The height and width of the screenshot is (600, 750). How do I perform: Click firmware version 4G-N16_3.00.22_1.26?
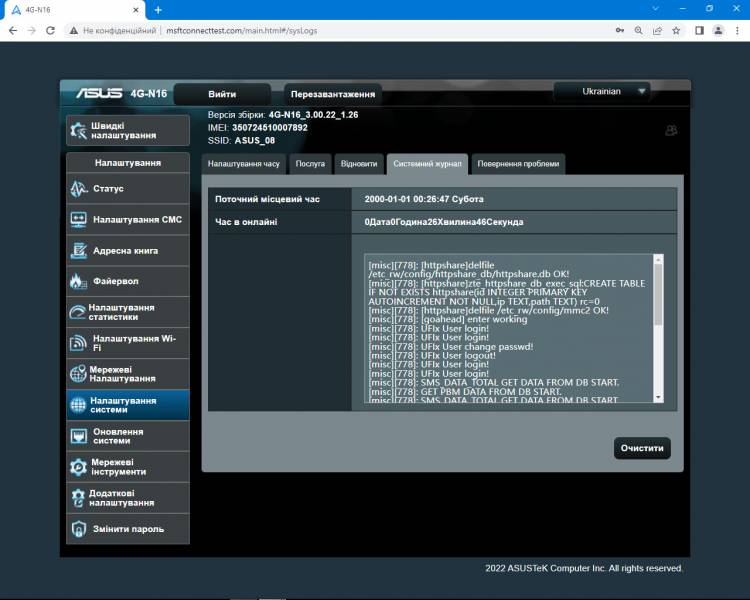pyautogui.click(x=313, y=115)
